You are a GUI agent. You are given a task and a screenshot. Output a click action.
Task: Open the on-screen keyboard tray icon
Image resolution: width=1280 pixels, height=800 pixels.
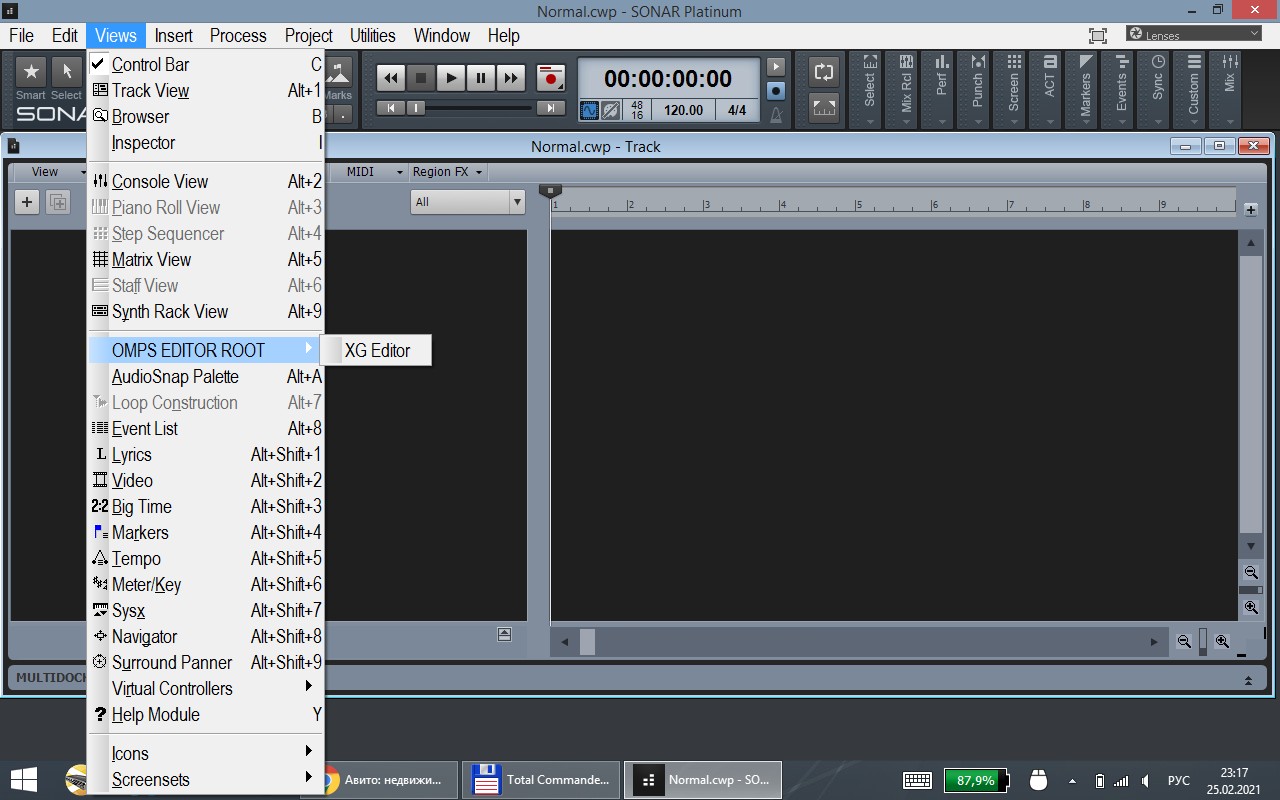(x=917, y=780)
